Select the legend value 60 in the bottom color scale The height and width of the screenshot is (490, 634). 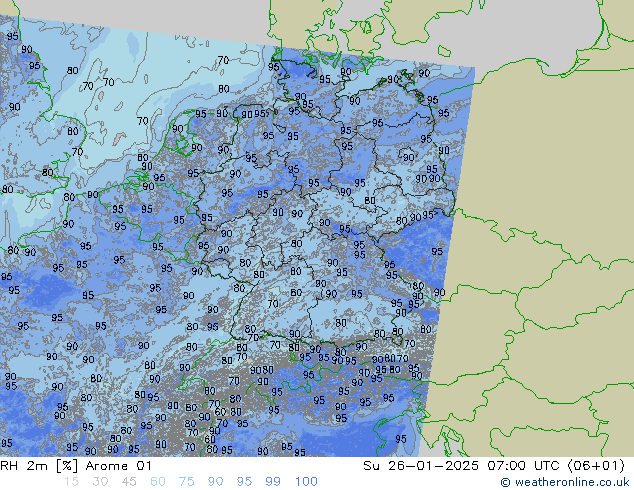(158, 482)
